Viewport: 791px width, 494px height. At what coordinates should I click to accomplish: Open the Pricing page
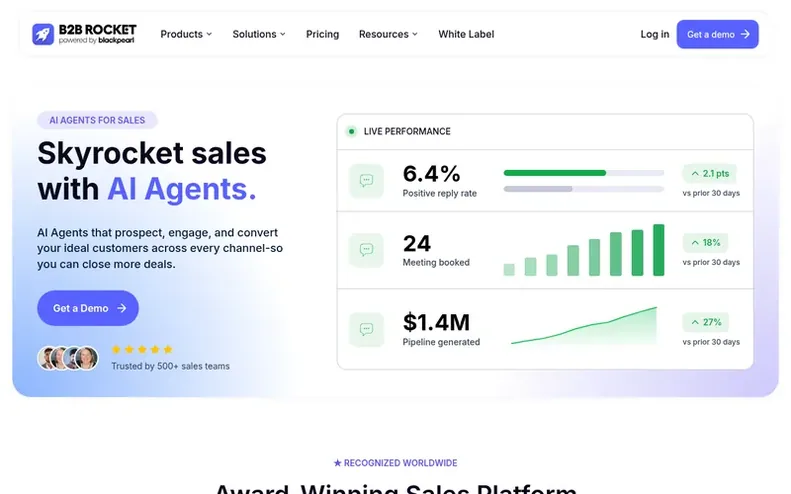[x=322, y=34]
